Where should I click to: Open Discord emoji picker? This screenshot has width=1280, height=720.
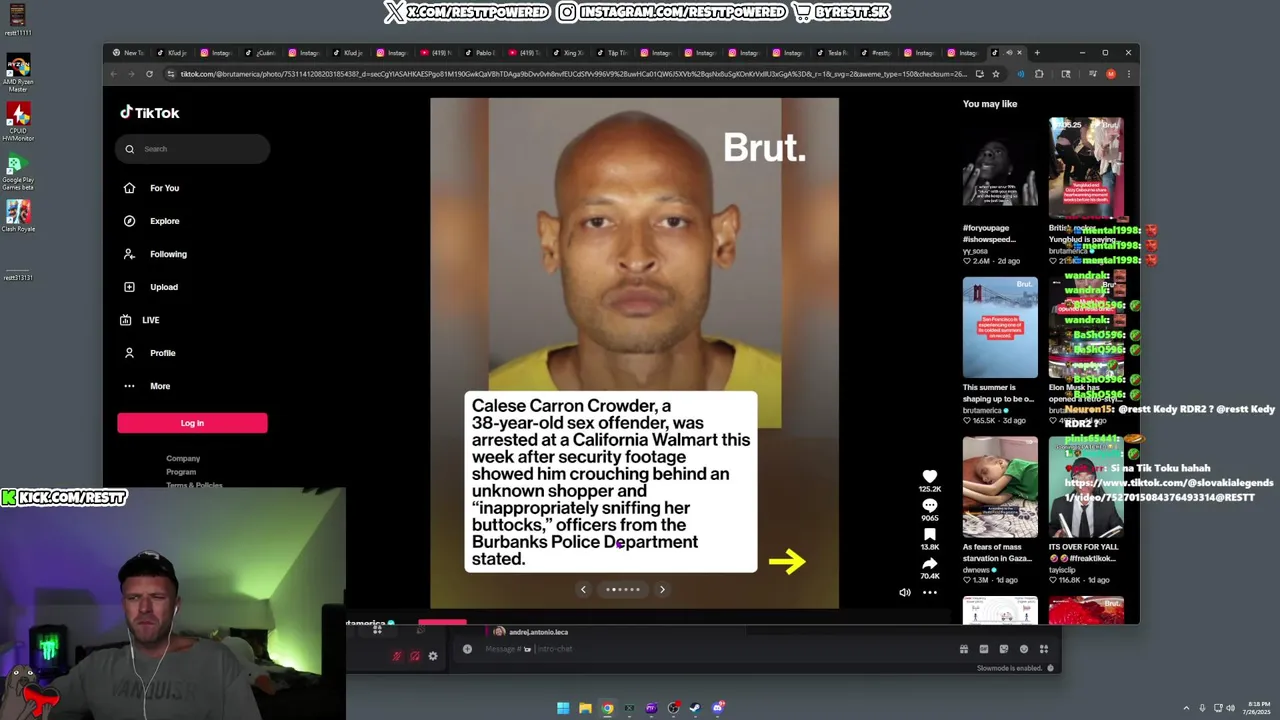click(1023, 649)
